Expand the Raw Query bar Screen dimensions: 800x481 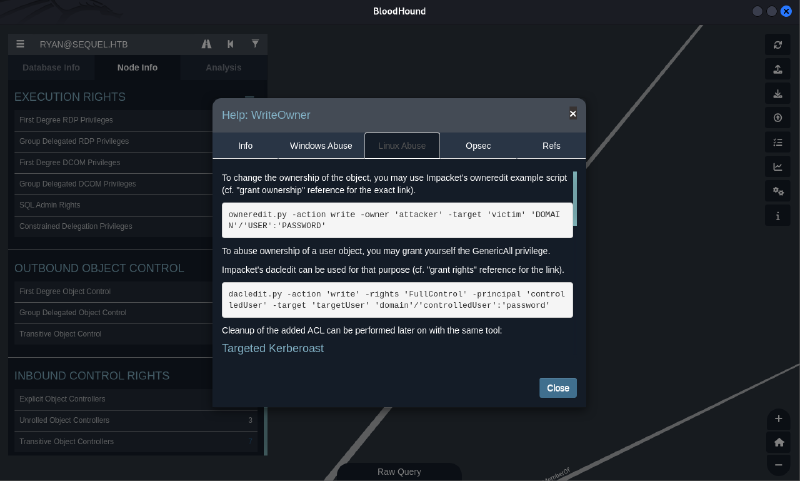point(399,472)
